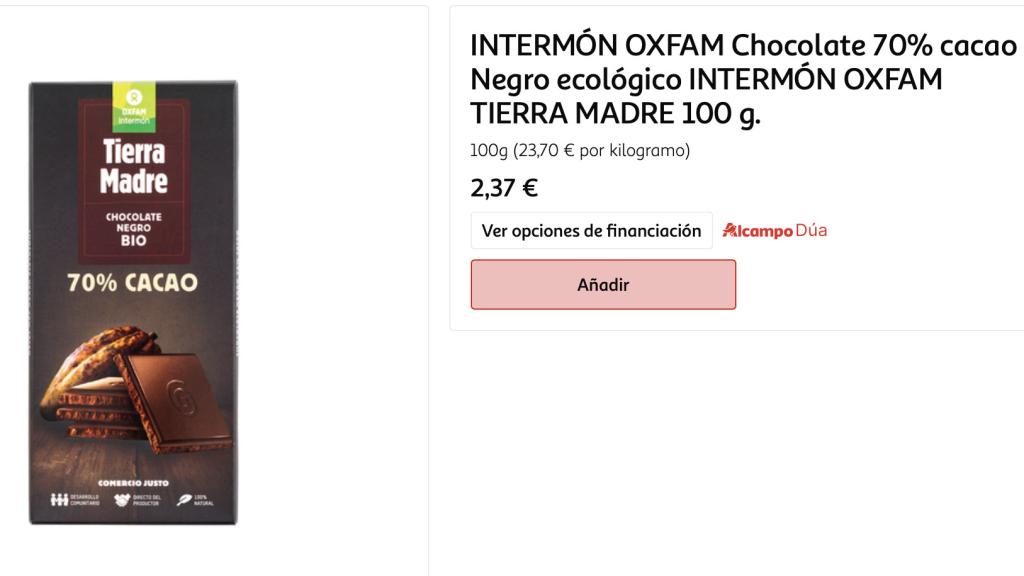
Task: Click the price text '2,37 €'
Action: click(x=501, y=186)
